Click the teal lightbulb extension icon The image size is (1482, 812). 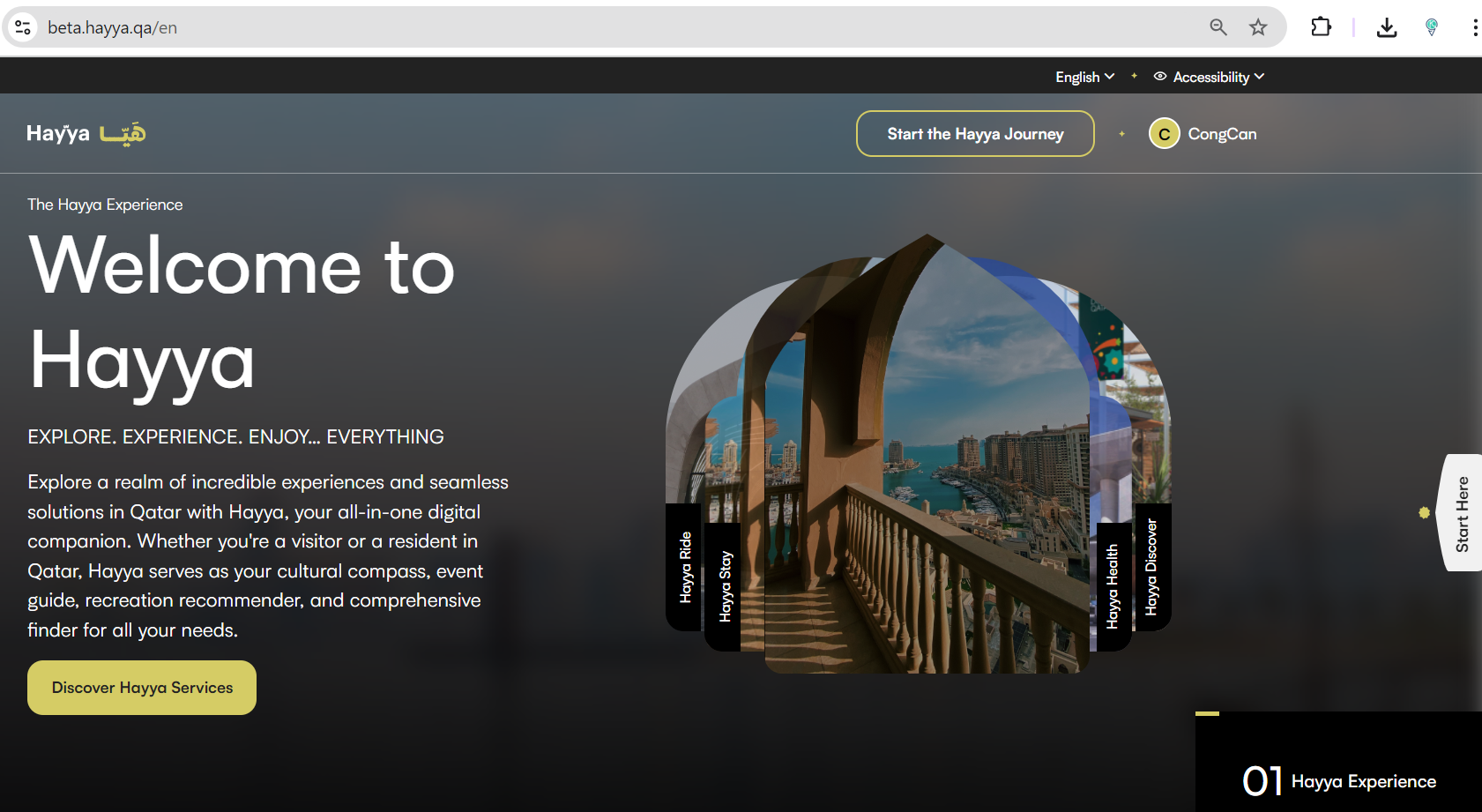(1432, 27)
